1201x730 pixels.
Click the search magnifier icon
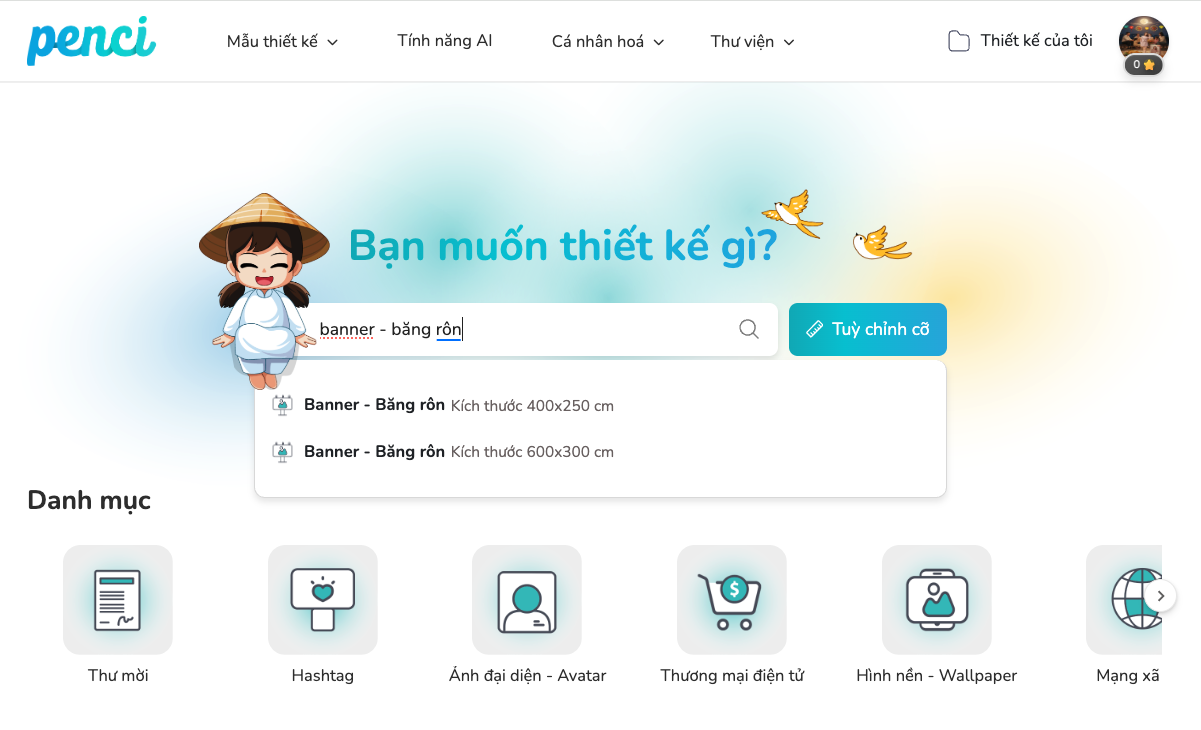click(x=749, y=329)
